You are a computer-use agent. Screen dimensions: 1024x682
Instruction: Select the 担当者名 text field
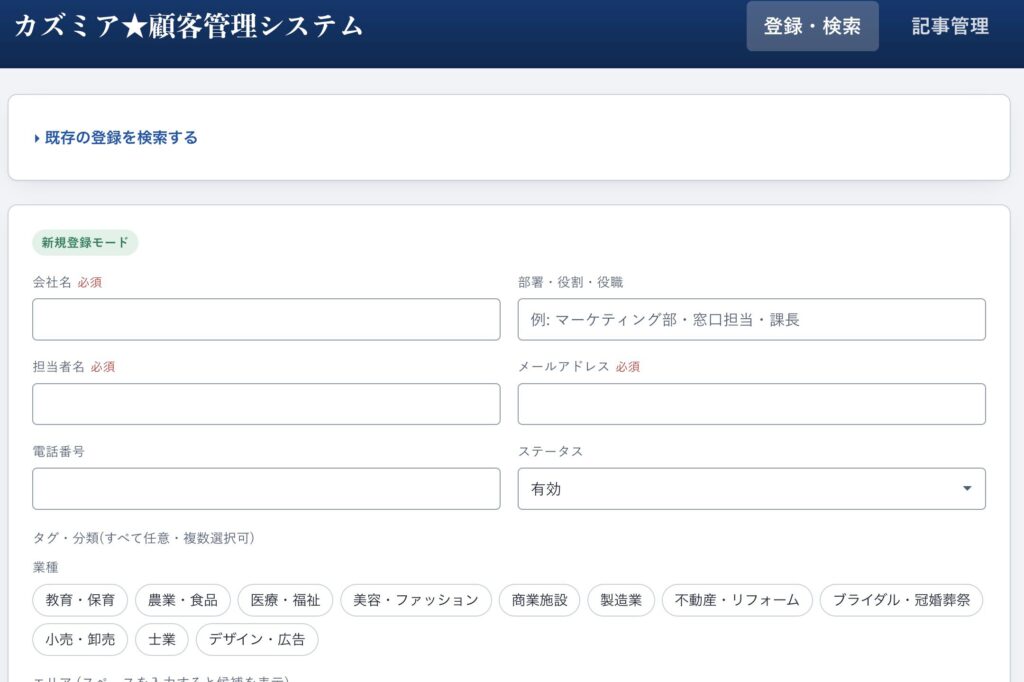coord(266,404)
